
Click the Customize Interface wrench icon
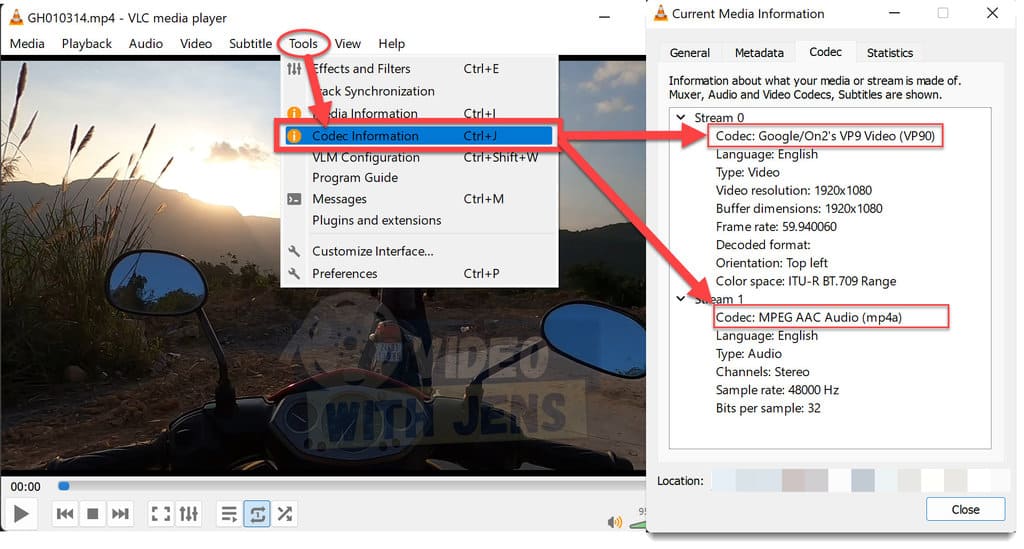tap(295, 251)
